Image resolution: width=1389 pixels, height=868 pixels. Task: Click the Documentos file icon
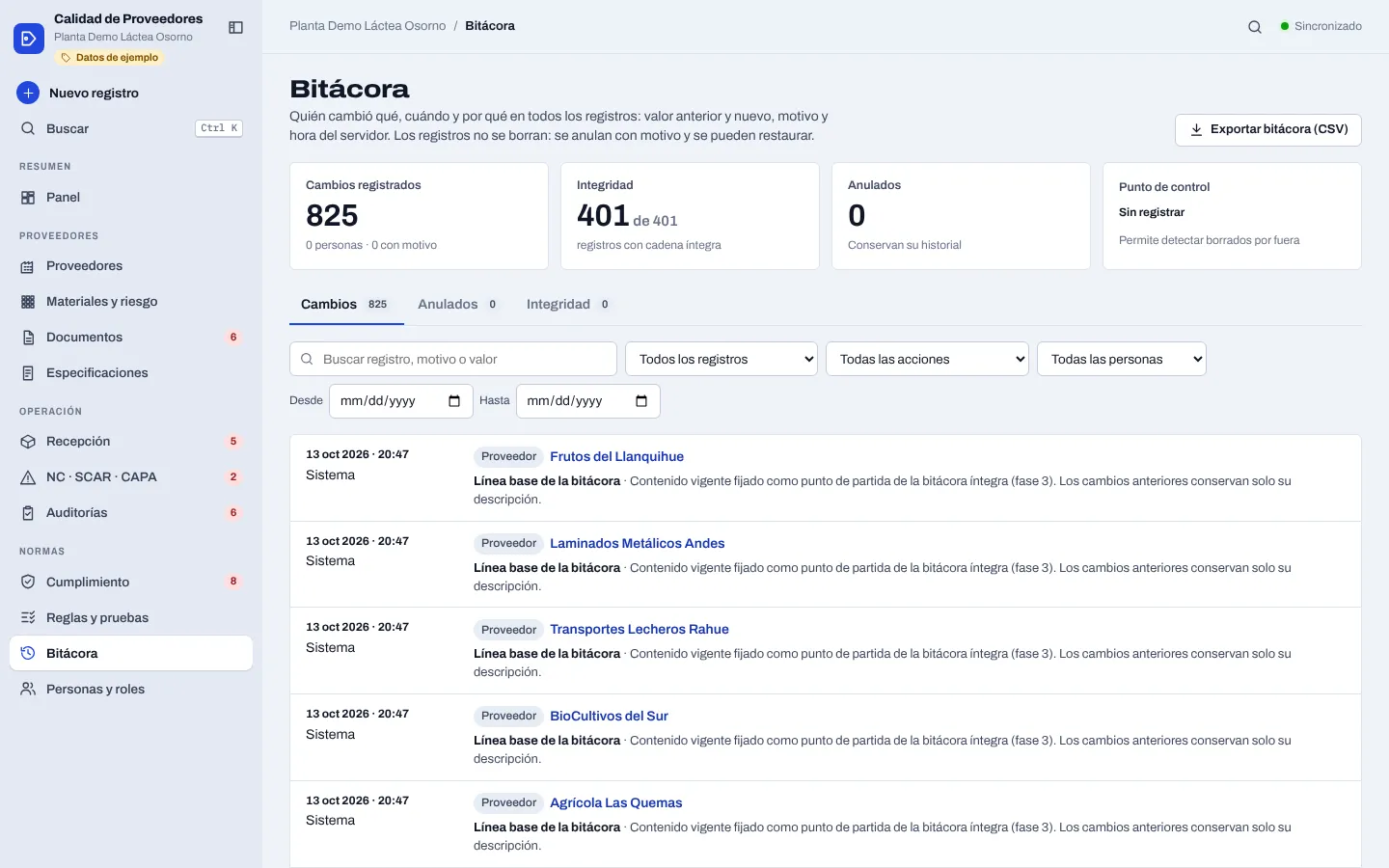coord(28,338)
